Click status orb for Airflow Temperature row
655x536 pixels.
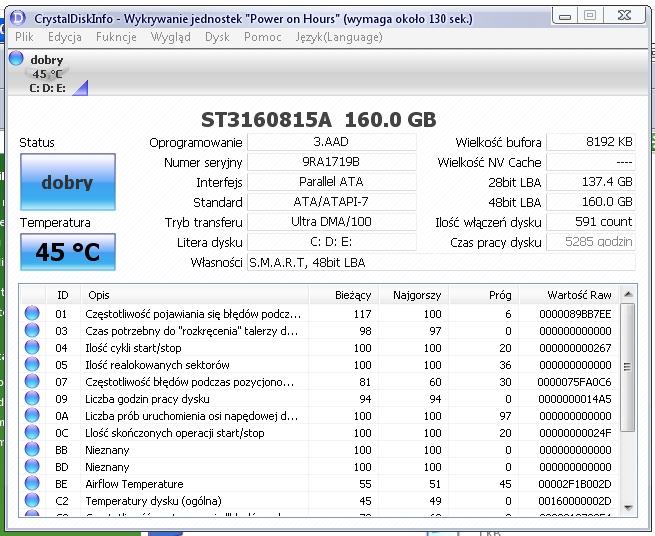[x=32, y=483]
